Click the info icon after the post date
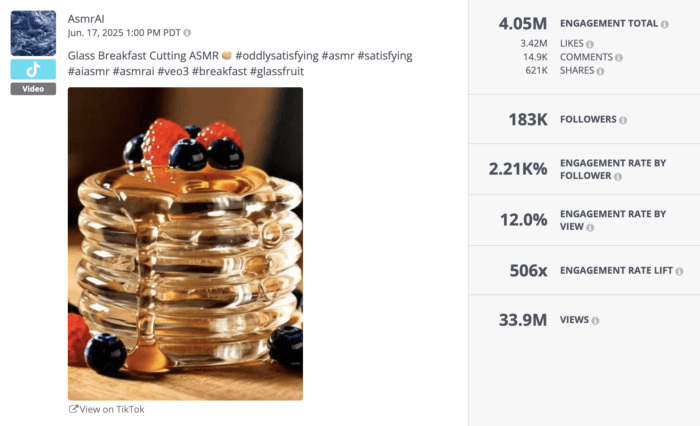700x426 pixels. pyautogui.click(x=187, y=33)
